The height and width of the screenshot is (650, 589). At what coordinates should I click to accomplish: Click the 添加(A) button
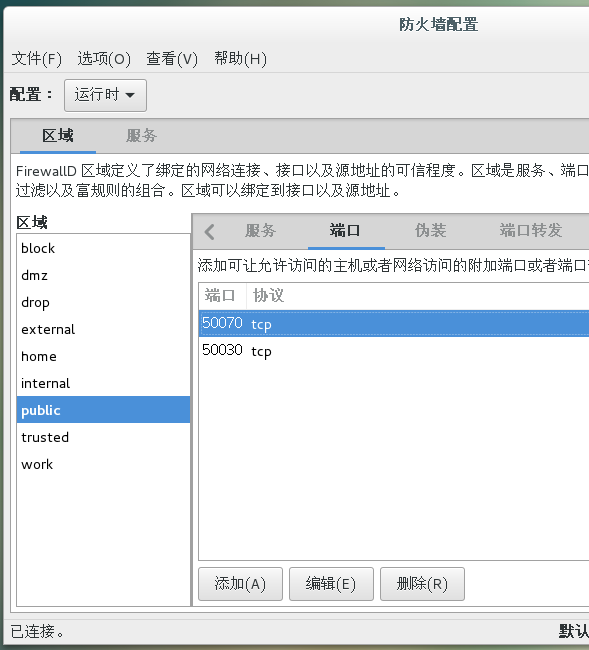pos(240,584)
